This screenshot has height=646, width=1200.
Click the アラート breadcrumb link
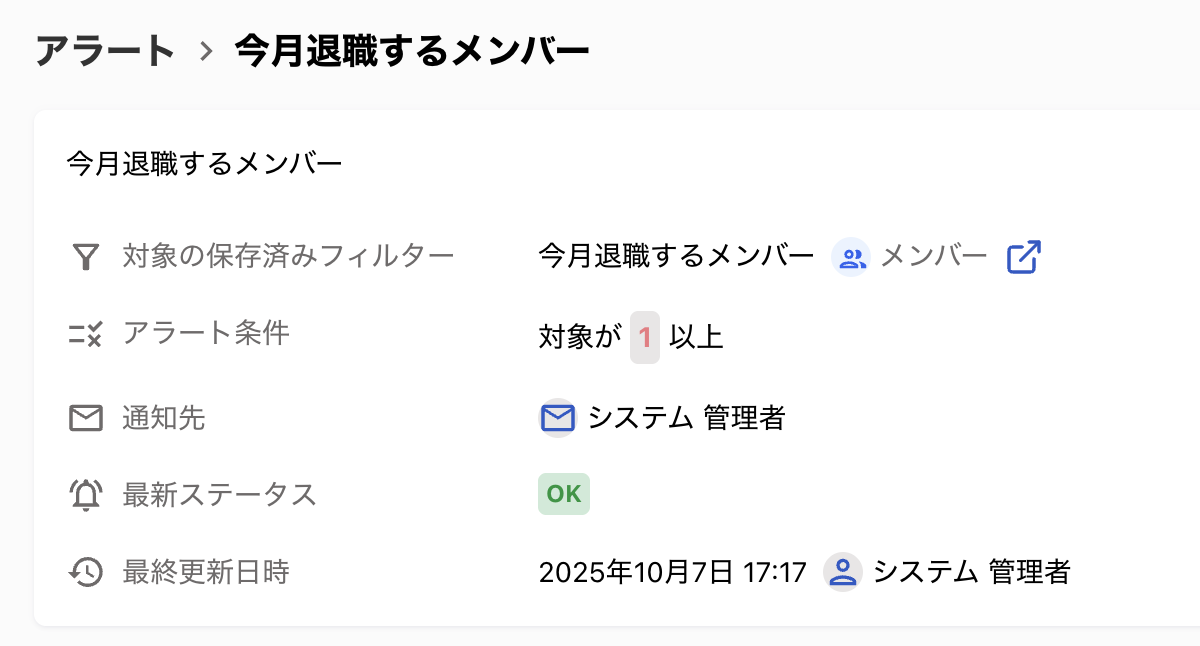click(105, 50)
